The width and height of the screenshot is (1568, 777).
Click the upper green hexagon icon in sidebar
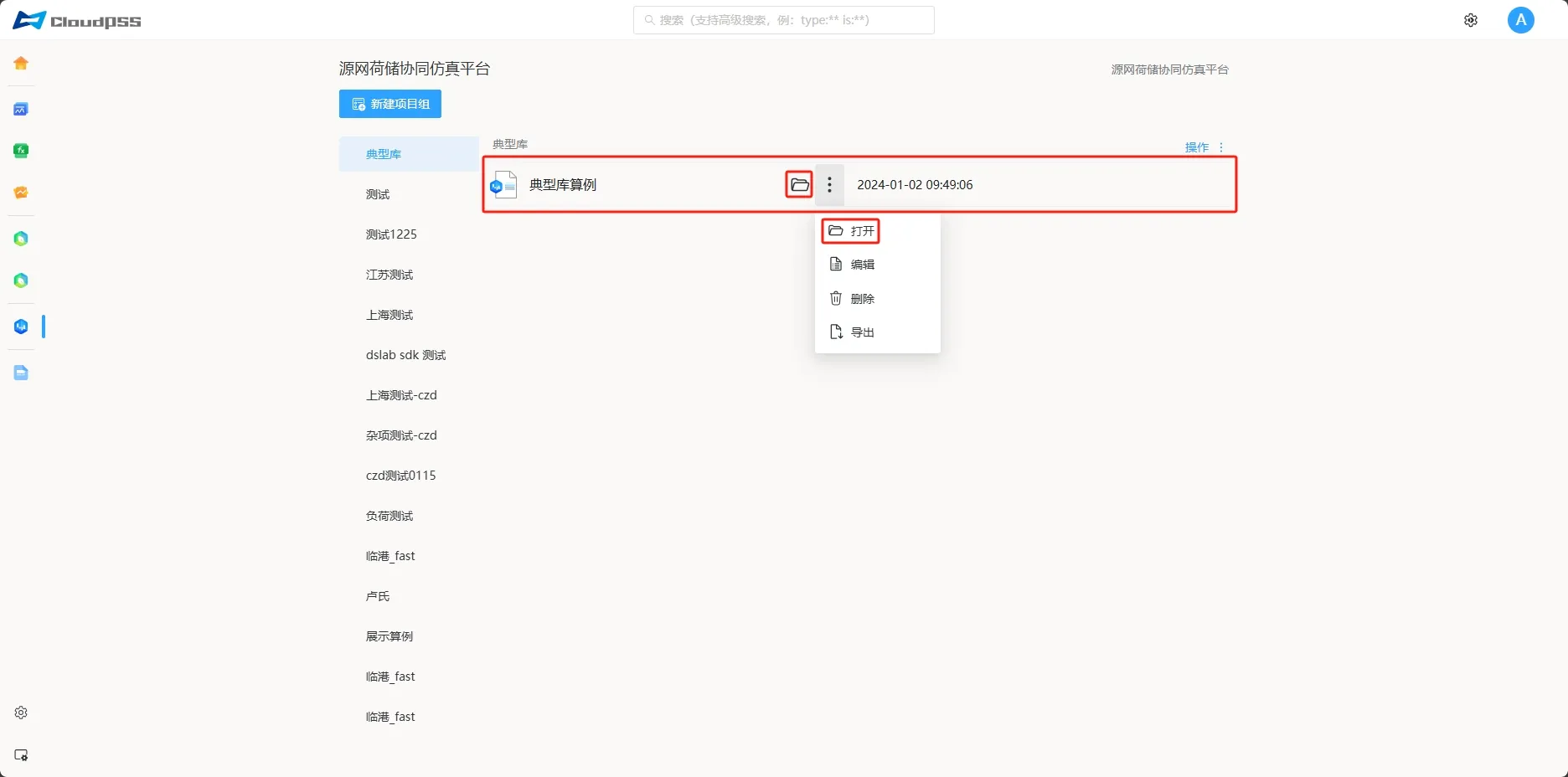pos(21,239)
